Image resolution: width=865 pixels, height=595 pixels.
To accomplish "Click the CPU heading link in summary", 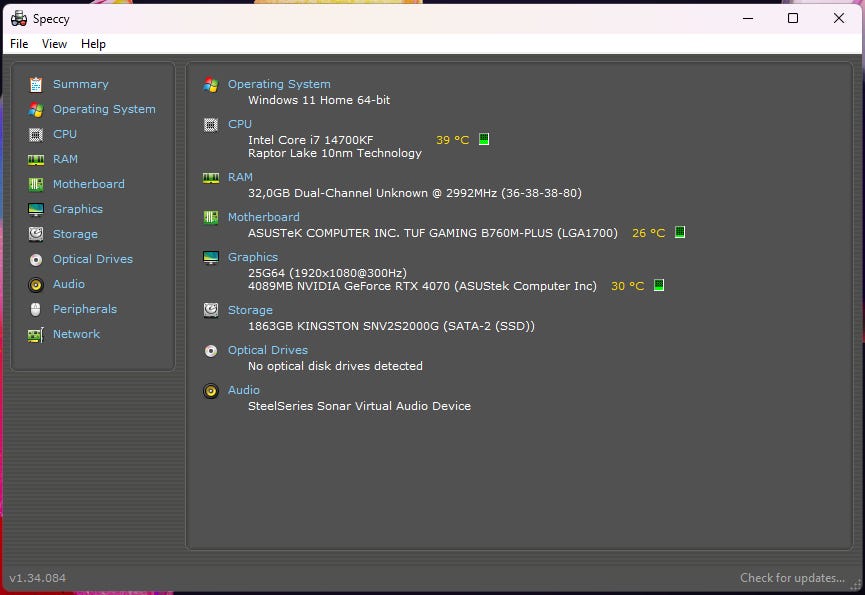I will (240, 124).
